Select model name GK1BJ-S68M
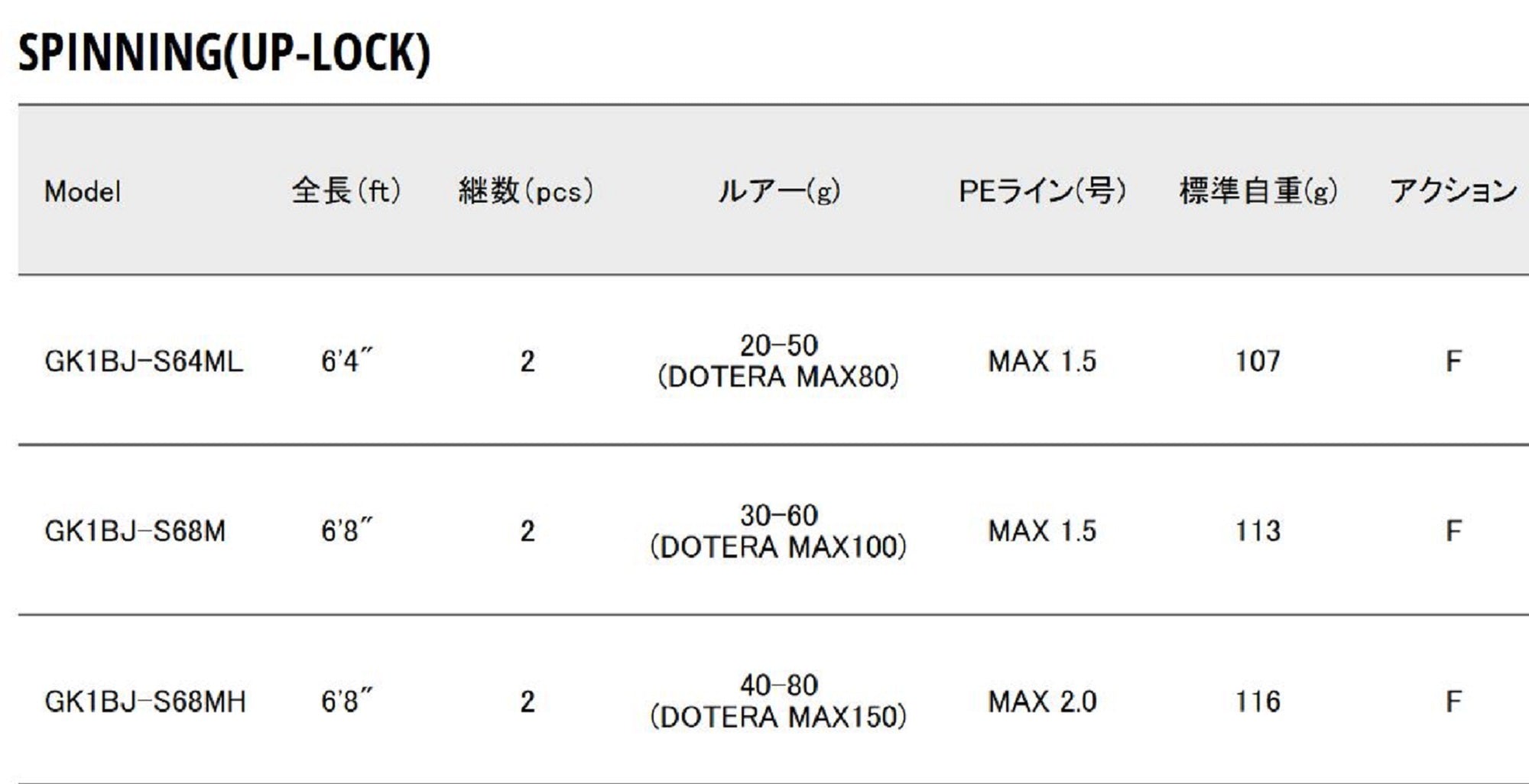1529x784 pixels. click(x=135, y=531)
